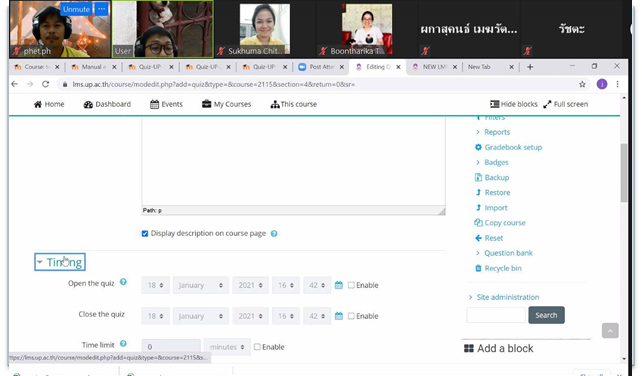This screenshot has height=376, width=642.
Task: Open the day dropdown for Open the quiz
Action: coord(156,285)
